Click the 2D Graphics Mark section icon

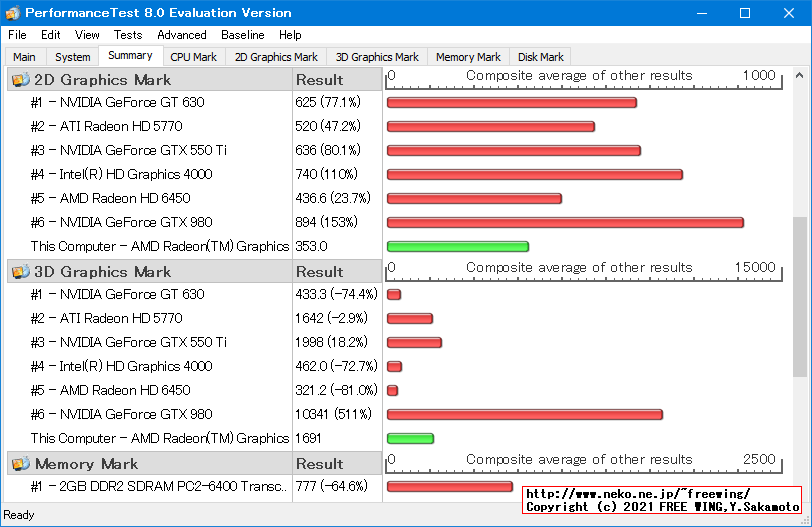coord(20,80)
